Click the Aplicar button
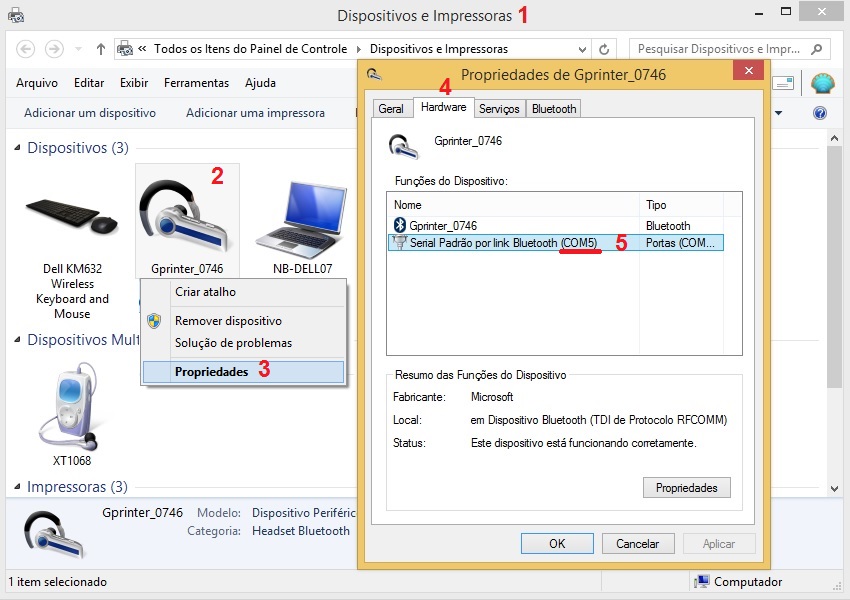Screen dimensions: 850x600 coord(719,544)
